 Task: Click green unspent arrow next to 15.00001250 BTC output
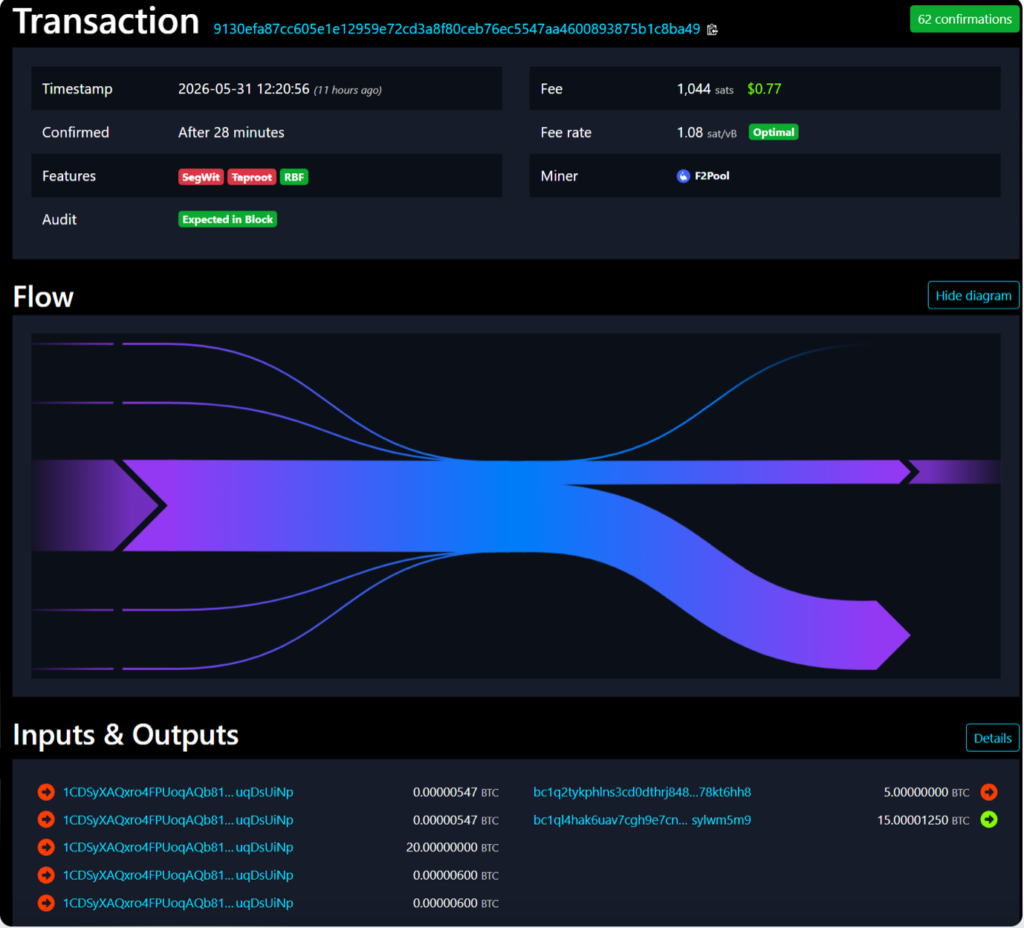point(989,820)
